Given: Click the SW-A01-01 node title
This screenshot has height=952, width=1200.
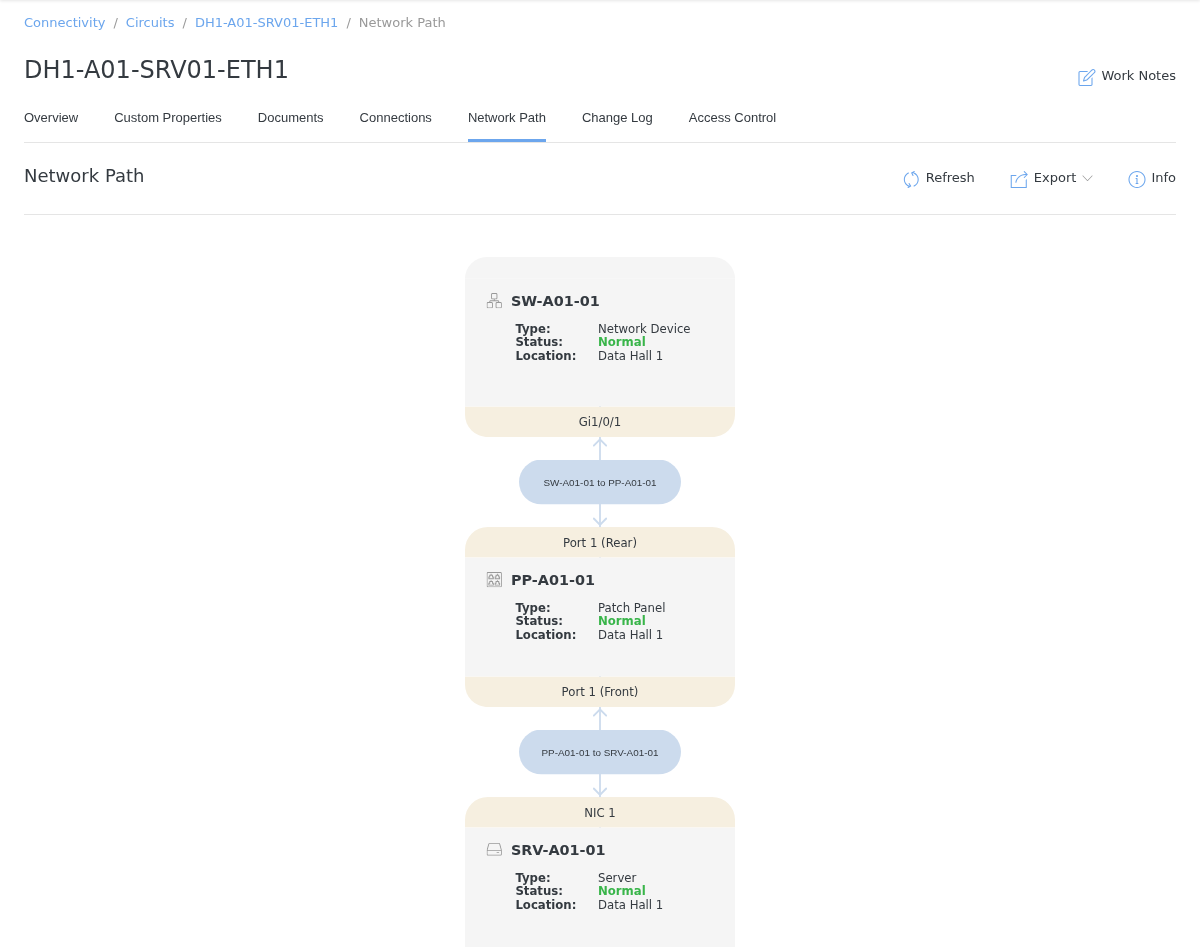Looking at the screenshot, I should [x=555, y=301].
